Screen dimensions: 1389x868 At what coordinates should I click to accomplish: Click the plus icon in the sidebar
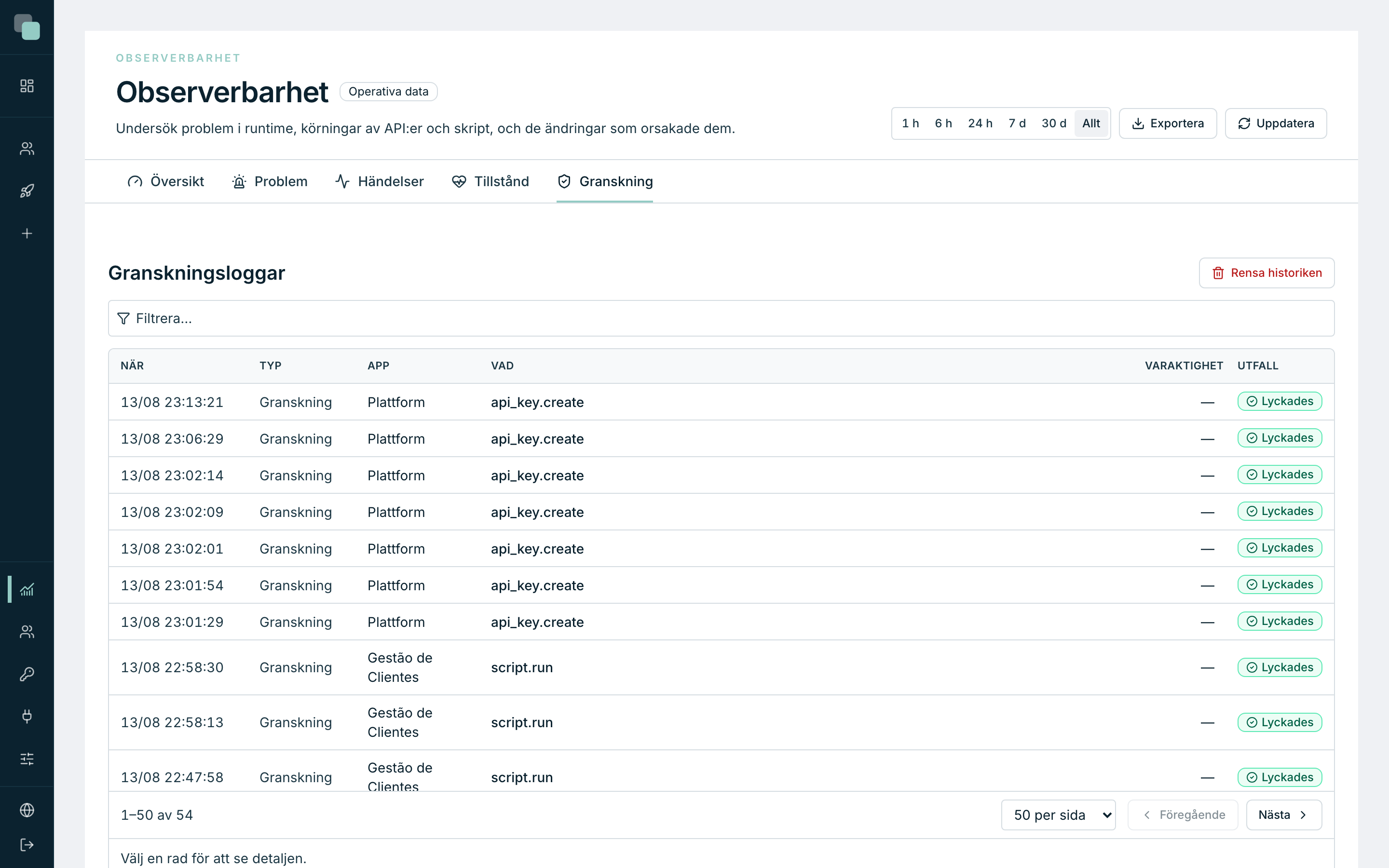(x=27, y=234)
